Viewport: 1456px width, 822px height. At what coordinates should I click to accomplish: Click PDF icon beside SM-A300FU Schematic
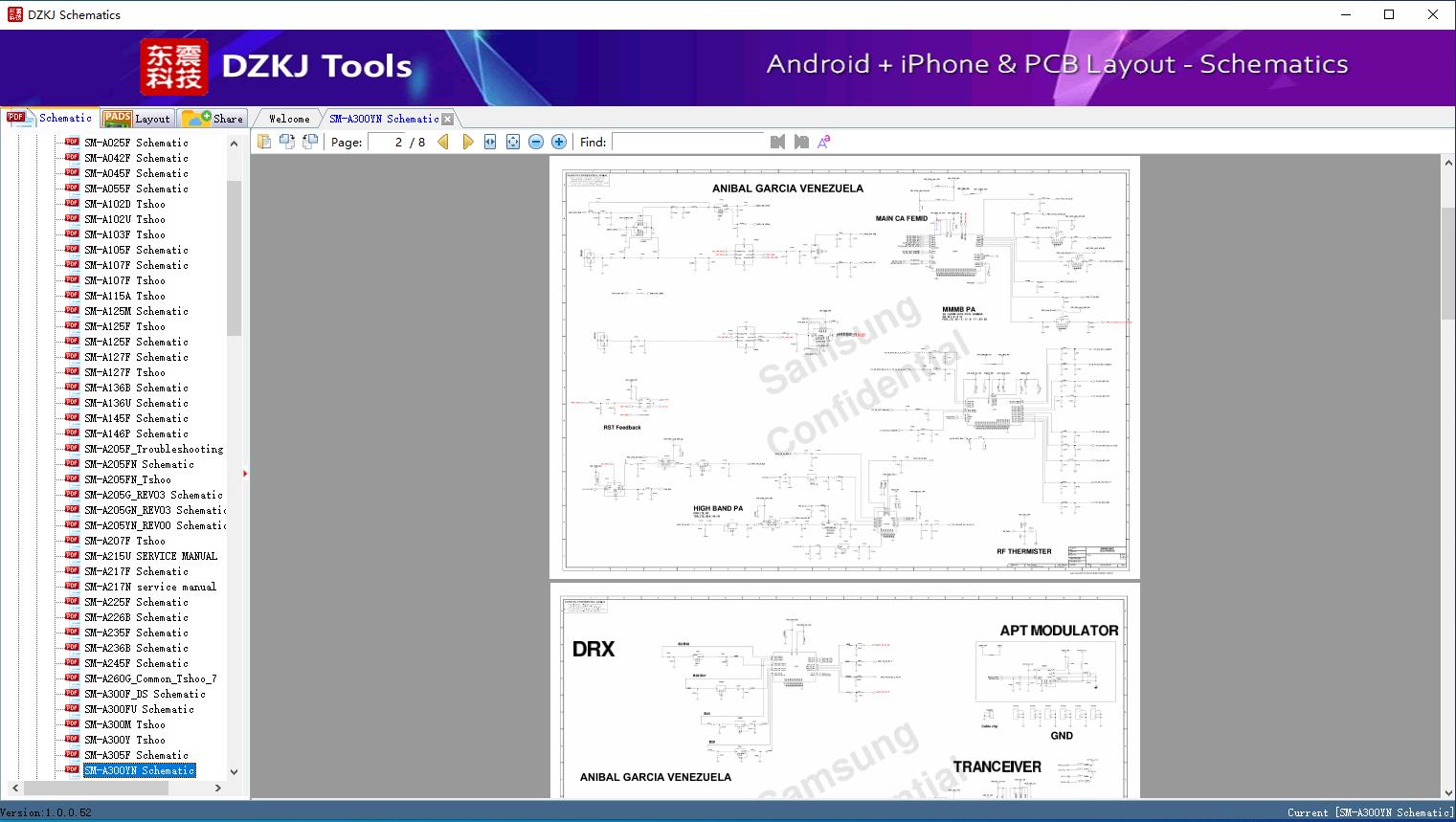72,709
